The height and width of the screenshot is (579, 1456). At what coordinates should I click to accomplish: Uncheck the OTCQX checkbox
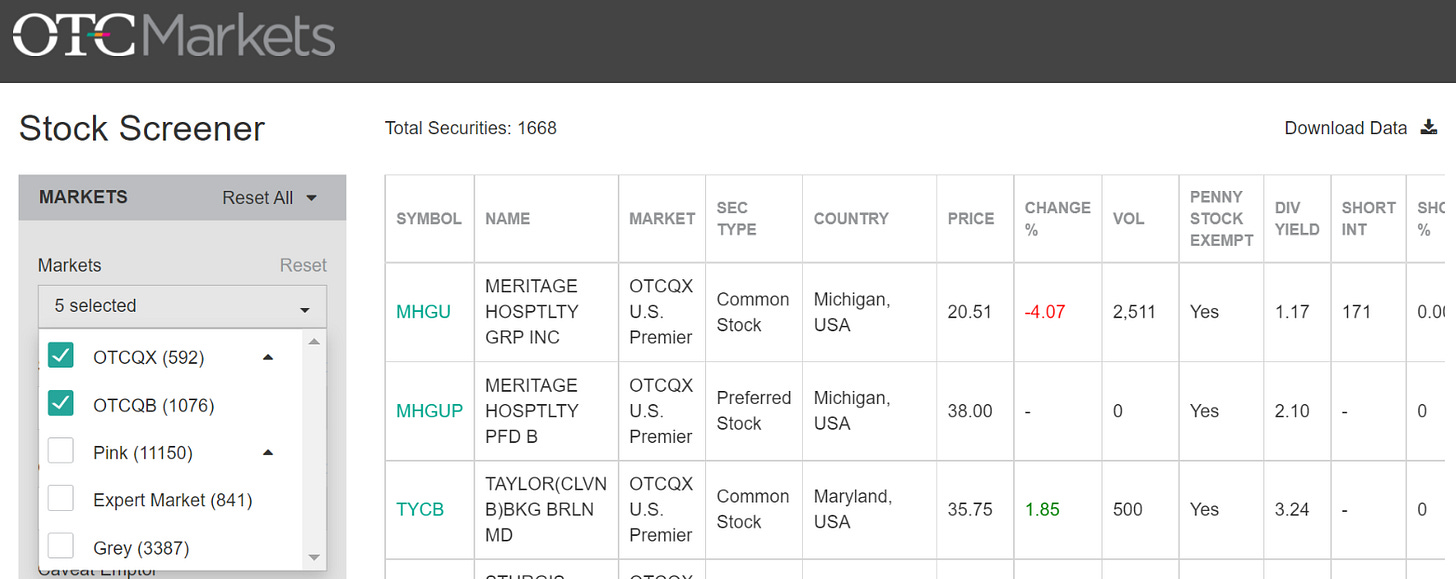(x=61, y=355)
